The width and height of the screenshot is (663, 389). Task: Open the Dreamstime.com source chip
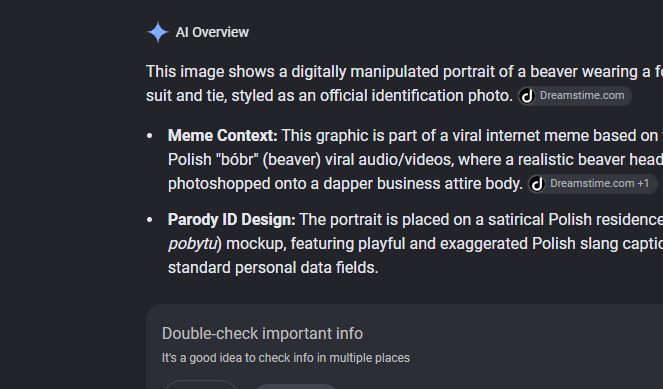[x=575, y=96]
